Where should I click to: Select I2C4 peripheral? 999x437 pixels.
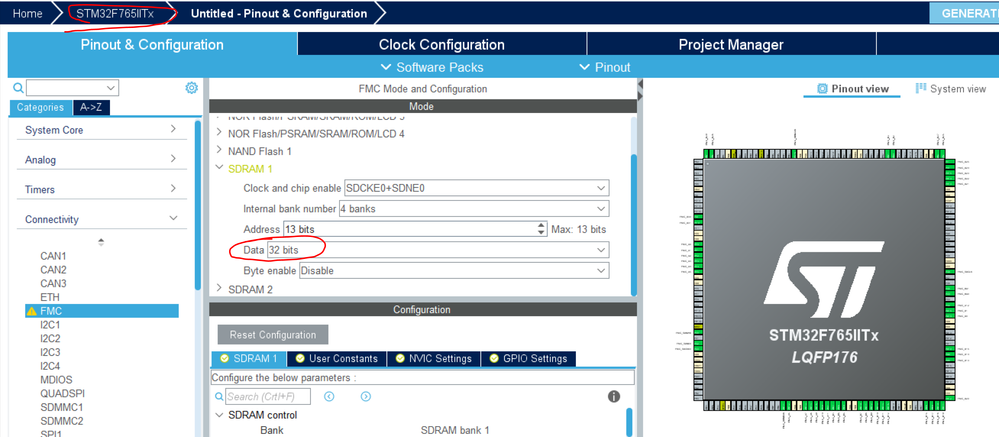point(50,366)
